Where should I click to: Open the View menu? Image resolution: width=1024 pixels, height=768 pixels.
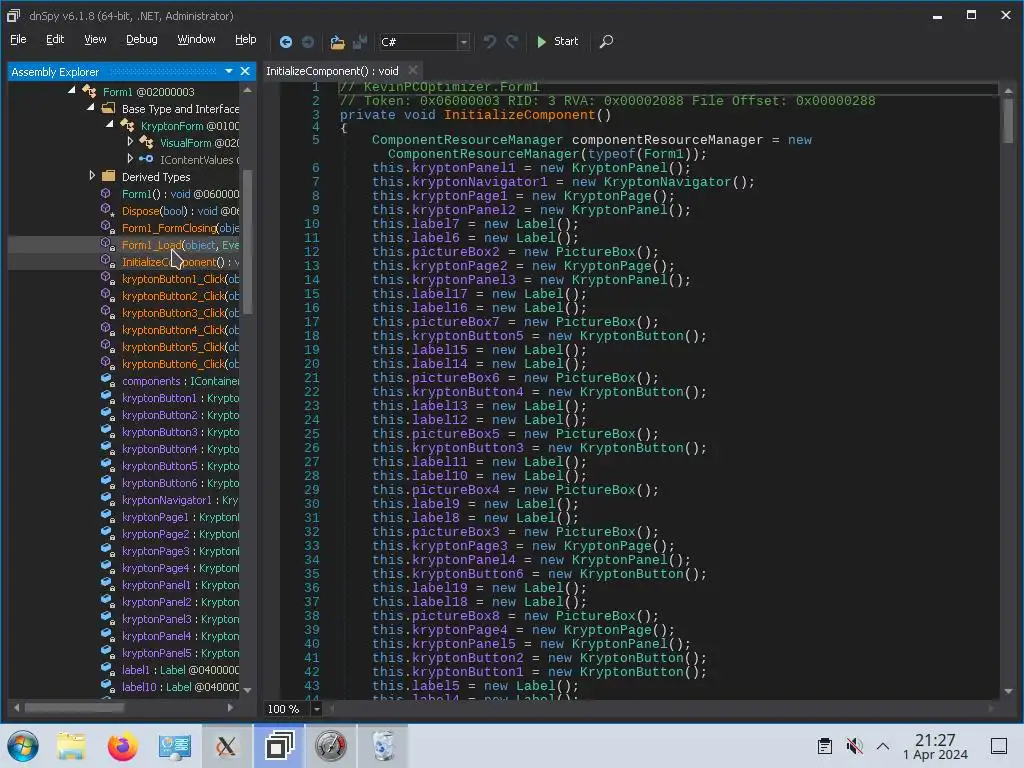coord(95,39)
